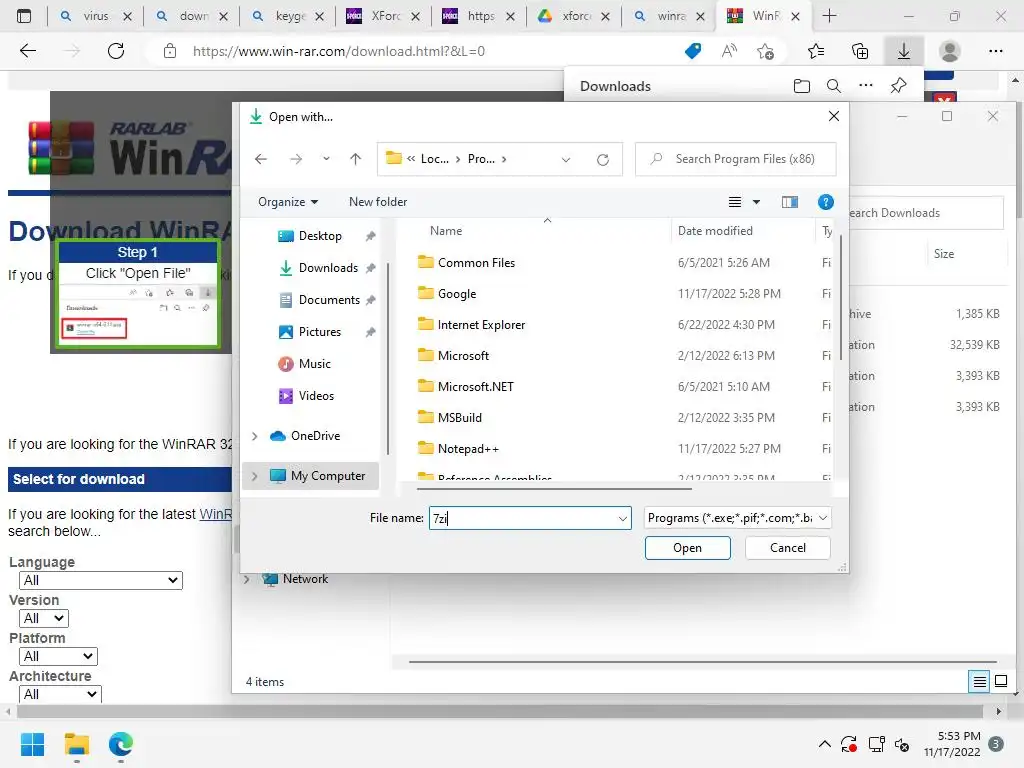The width and height of the screenshot is (1024, 768).
Task: Open Edge Settings and more menu
Action: (995, 51)
